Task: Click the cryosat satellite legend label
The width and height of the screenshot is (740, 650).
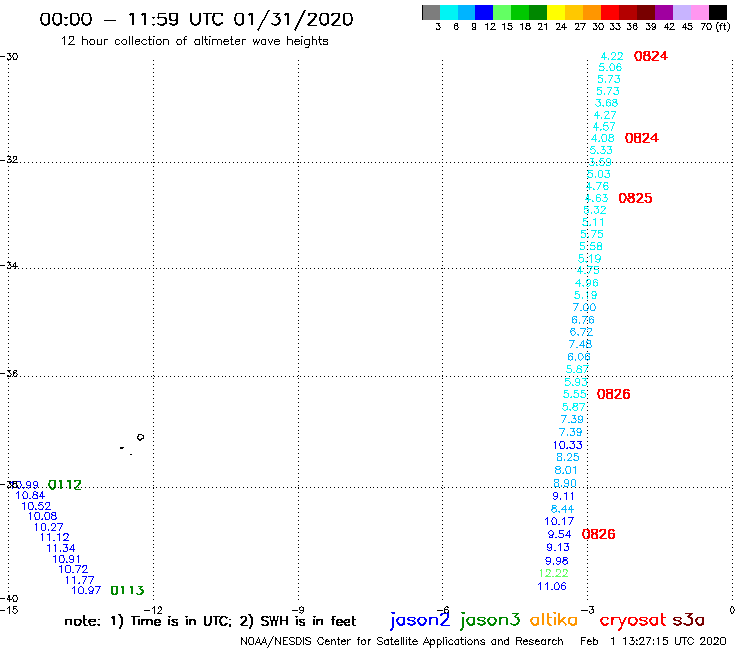Action: point(633,620)
